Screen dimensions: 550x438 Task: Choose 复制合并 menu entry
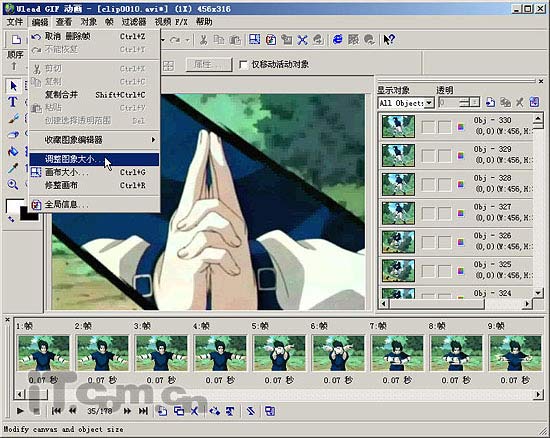tap(94, 95)
